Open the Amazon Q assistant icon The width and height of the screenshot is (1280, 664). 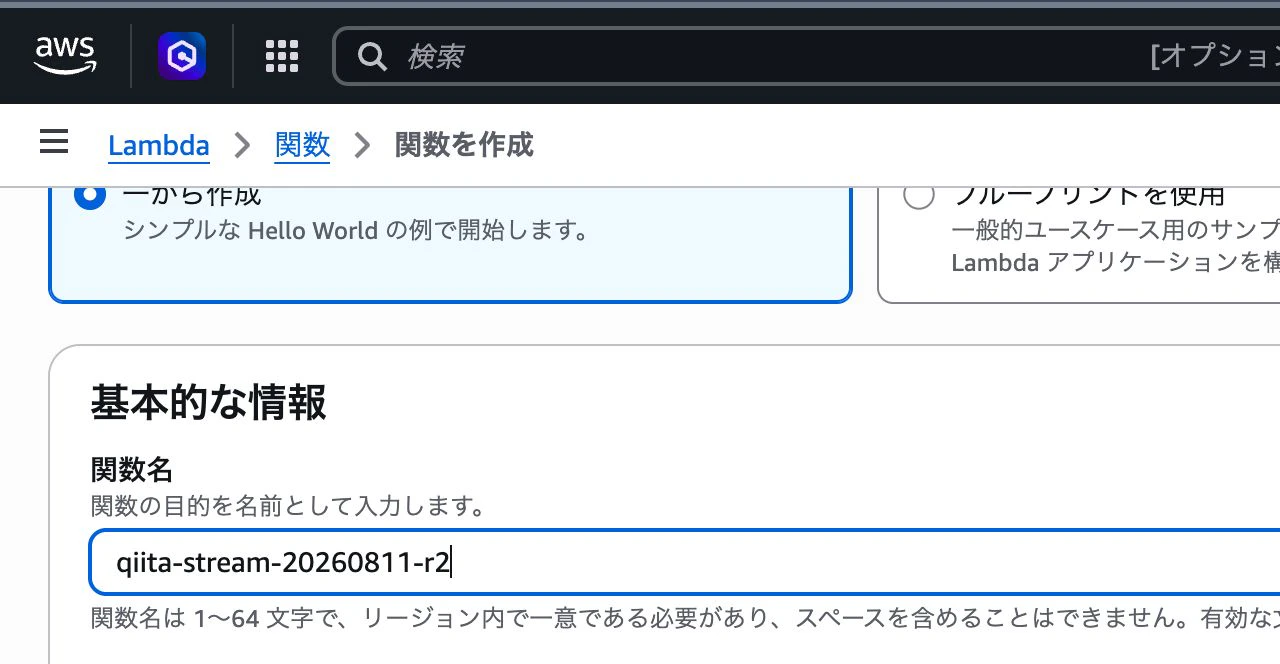(x=182, y=56)
